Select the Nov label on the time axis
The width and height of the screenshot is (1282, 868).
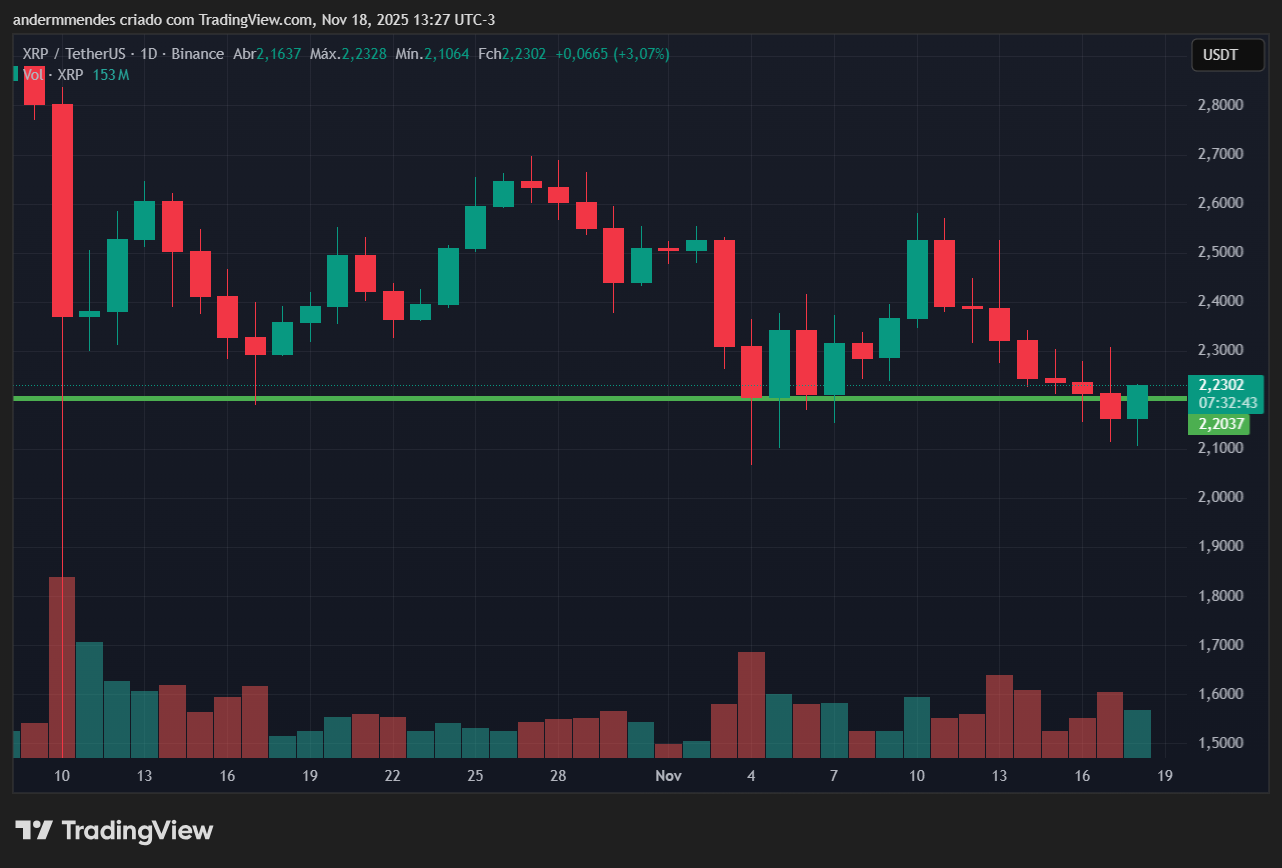pyautogui.click(x=668, y=775)
